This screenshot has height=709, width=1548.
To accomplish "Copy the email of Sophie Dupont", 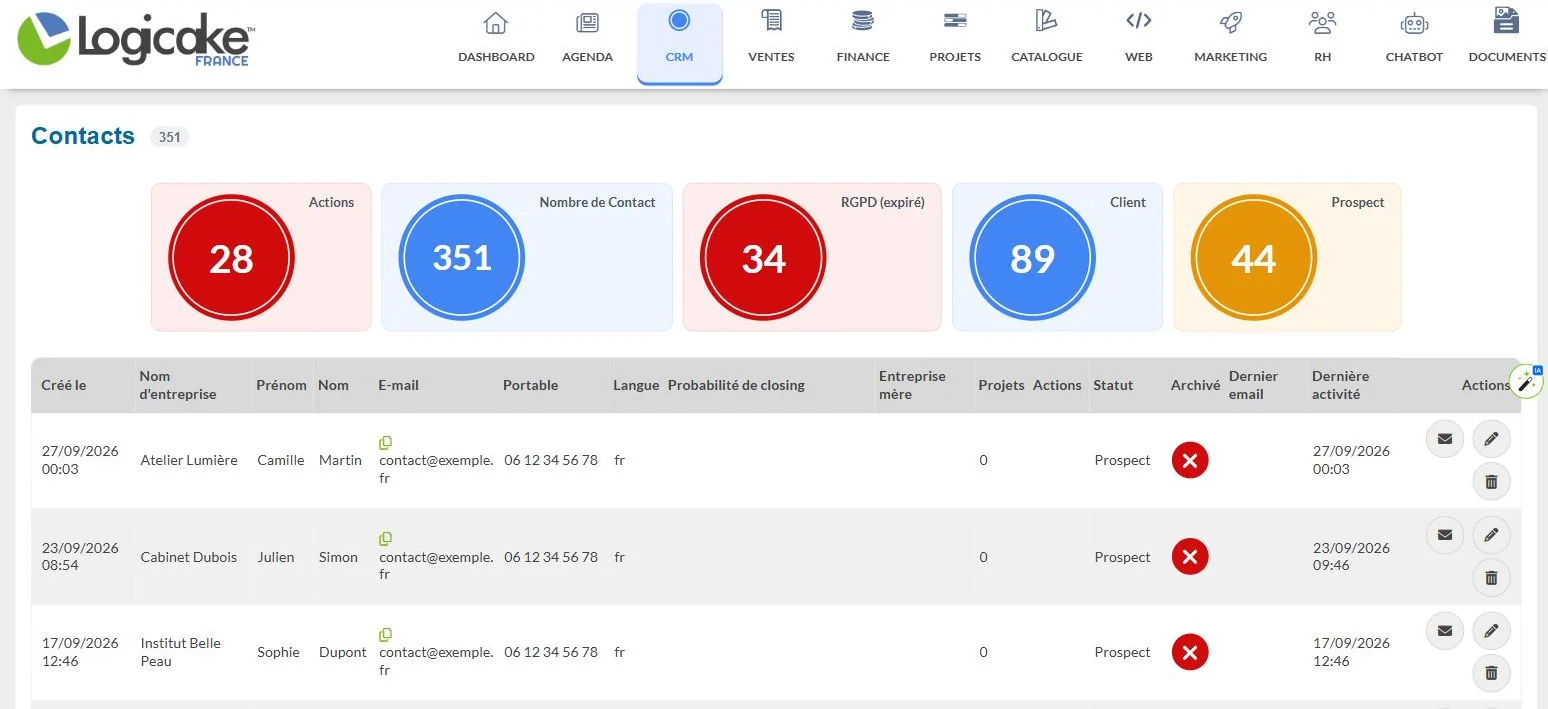I will 385,635.
